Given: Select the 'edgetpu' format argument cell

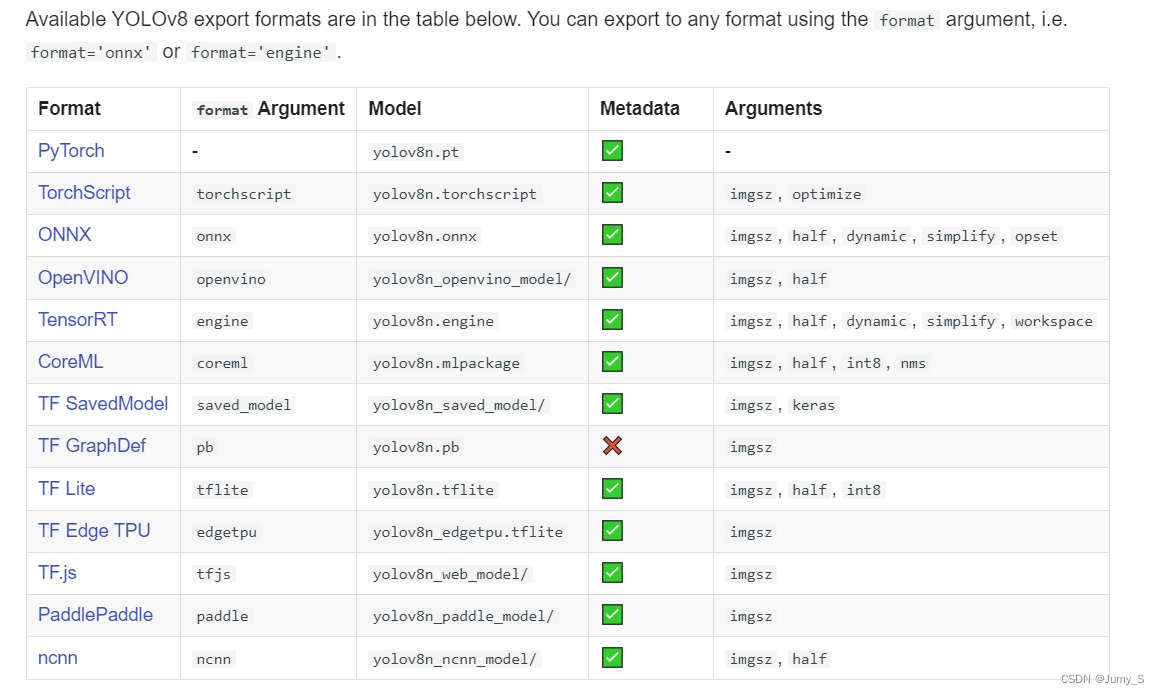Looking at the screenshot, I should (x=226, y=532).
